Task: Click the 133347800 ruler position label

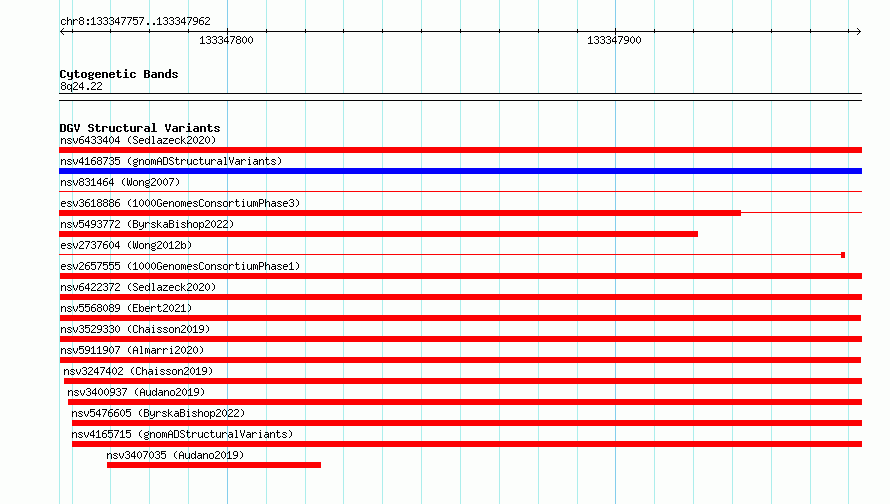Action: [x=226, y=40]
